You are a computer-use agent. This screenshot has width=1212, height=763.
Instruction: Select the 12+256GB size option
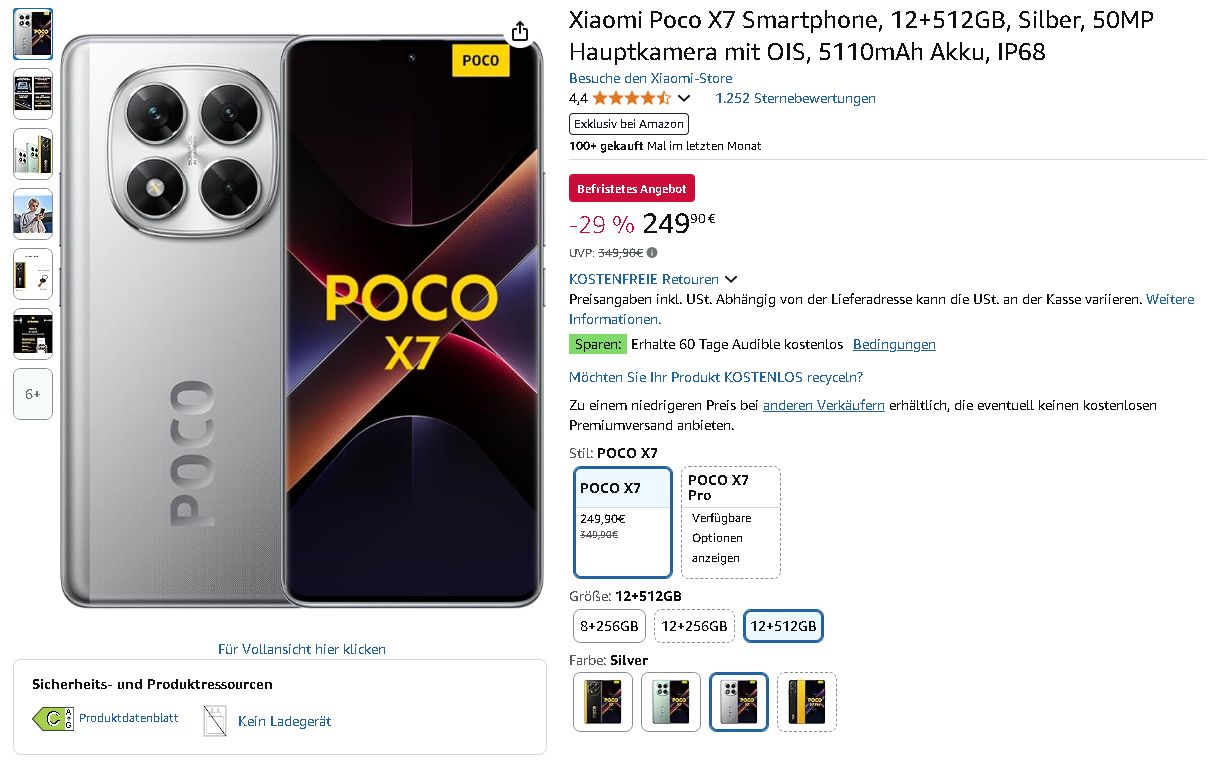tap(694, 627)
